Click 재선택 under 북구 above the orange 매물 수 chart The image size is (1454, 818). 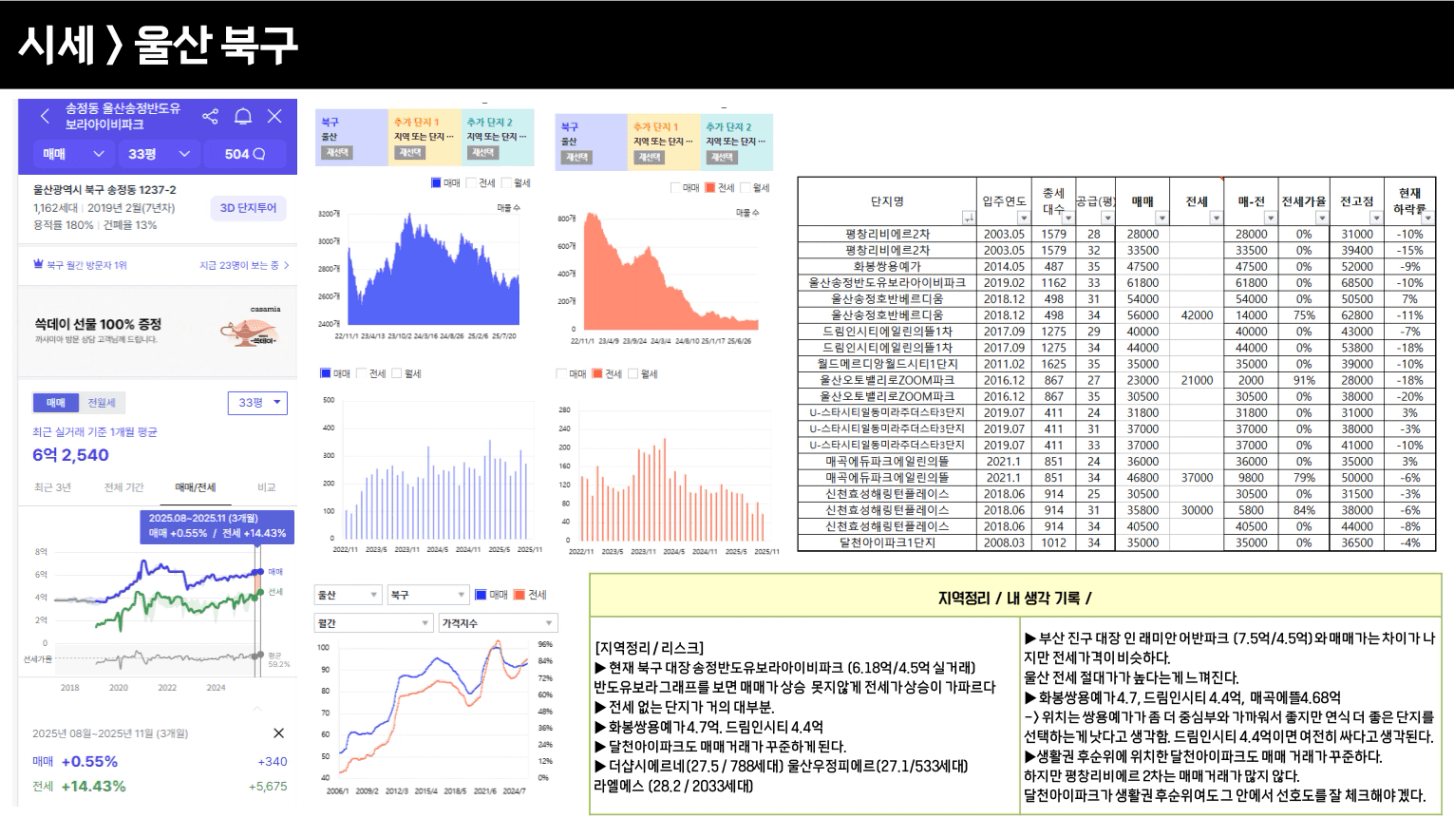575,157
